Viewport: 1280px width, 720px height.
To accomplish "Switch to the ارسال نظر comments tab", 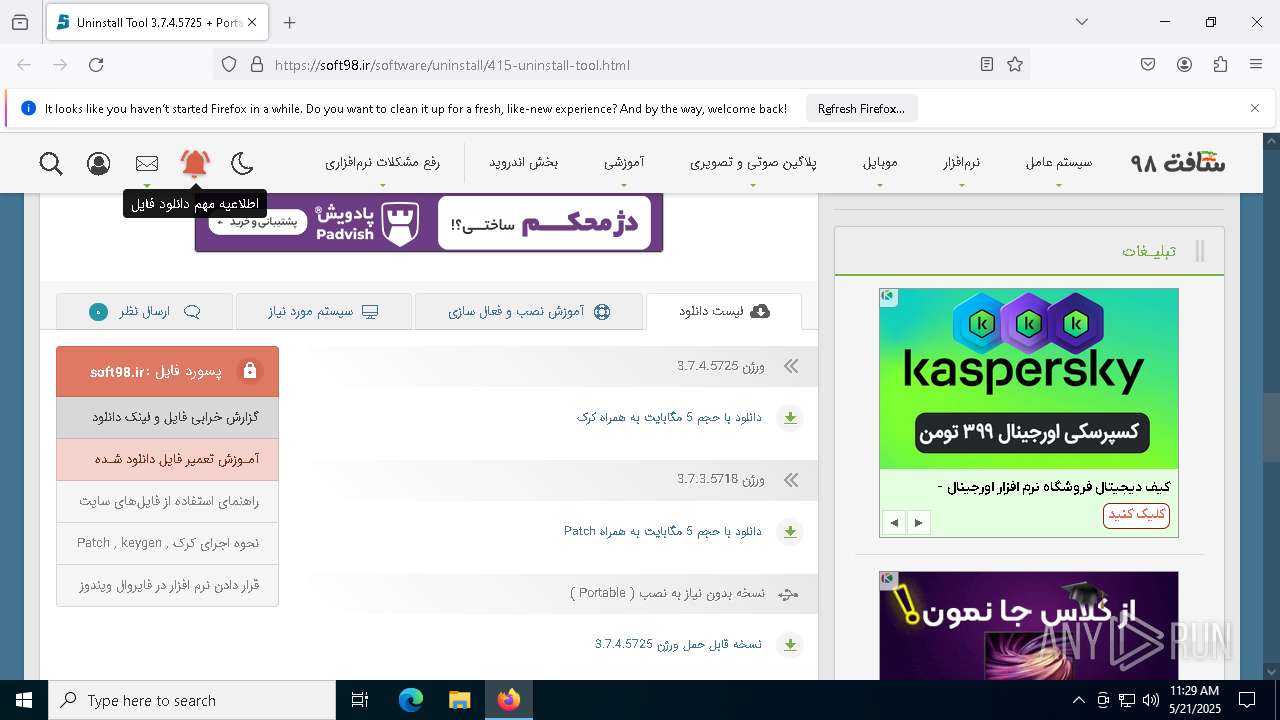I will 144,311.
